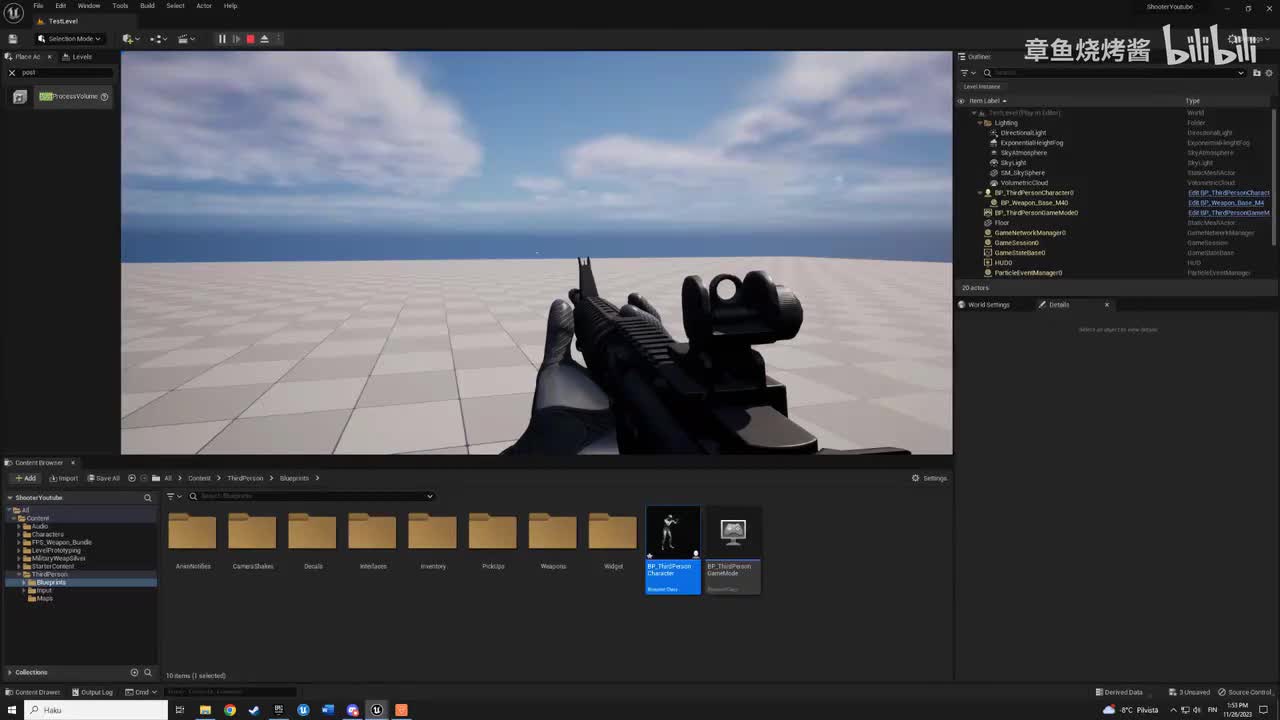Expand saved searches dropdown in Blueprints search
Image resolution: width=1280 pixels, height=720 pixels.
click(x=430, y=496)
